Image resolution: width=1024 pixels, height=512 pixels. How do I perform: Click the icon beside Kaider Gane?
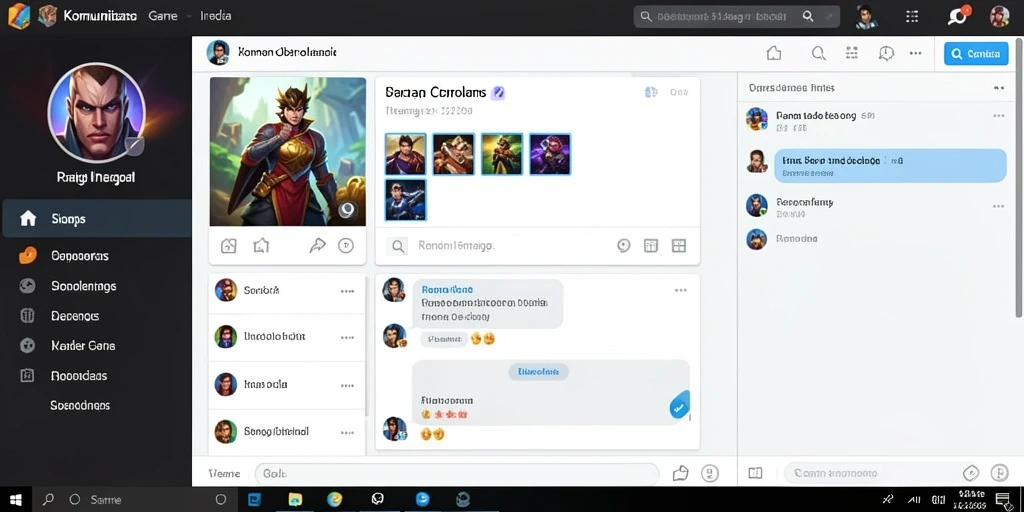tap(27, 345)
